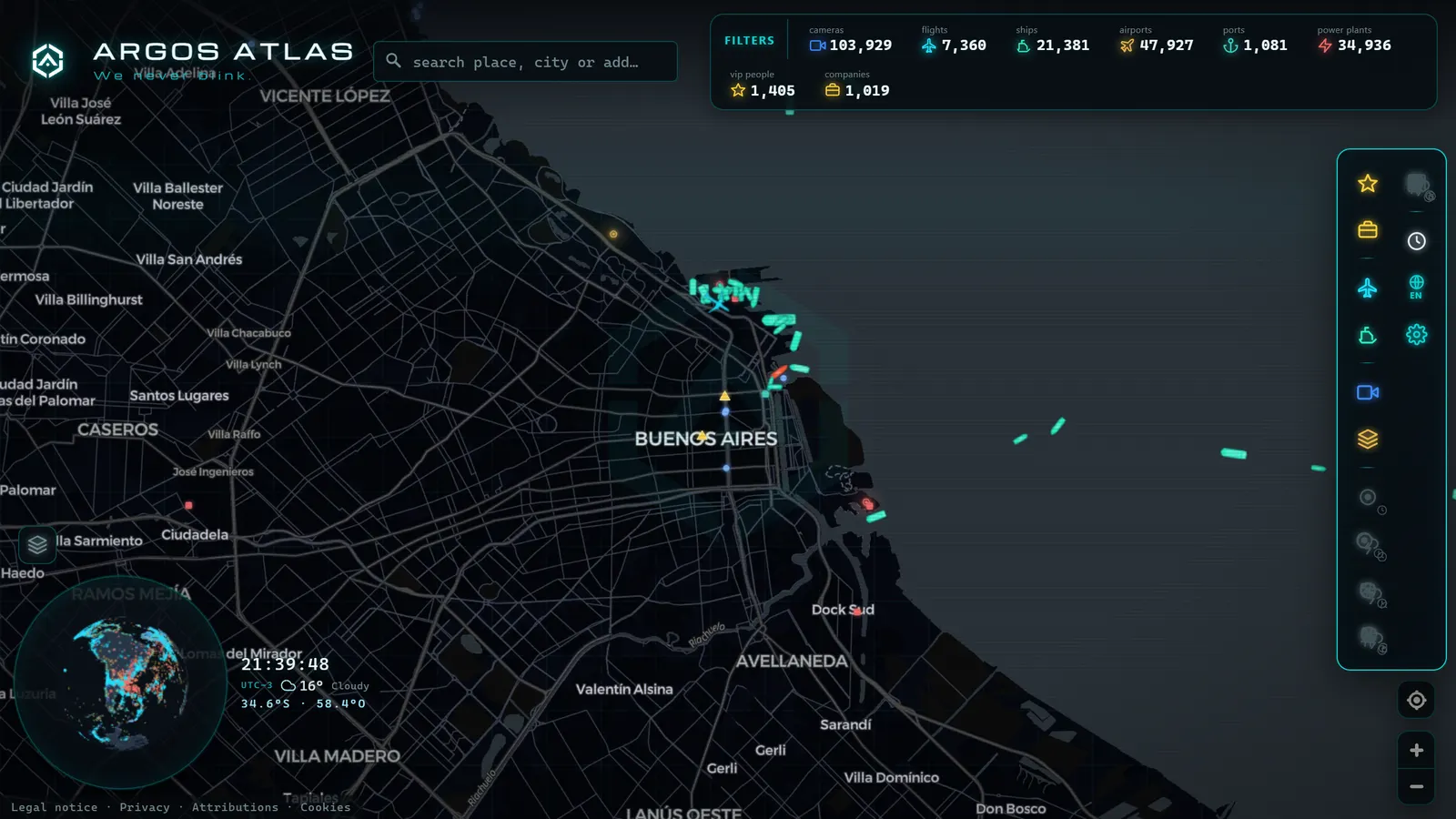The height and width of the screenshot is (819, 1456).
Task: Select the ship icon in sidebar
Action: [1367, 336]
